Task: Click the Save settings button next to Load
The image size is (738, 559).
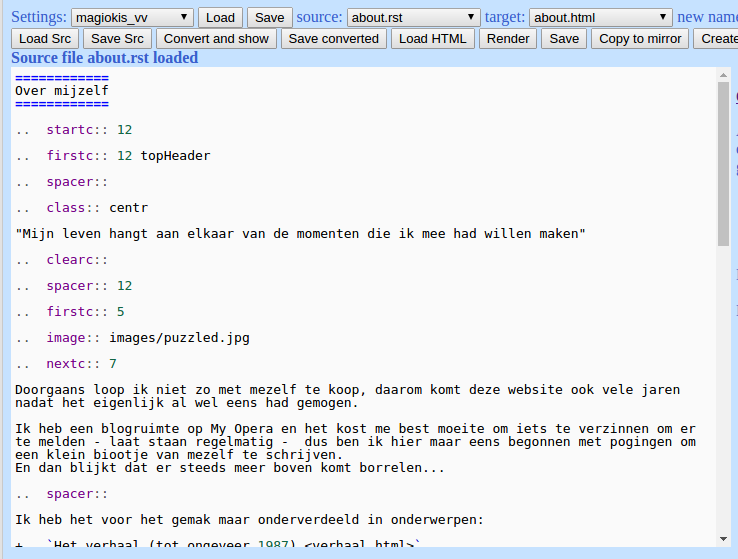Action: click(270, 18)
